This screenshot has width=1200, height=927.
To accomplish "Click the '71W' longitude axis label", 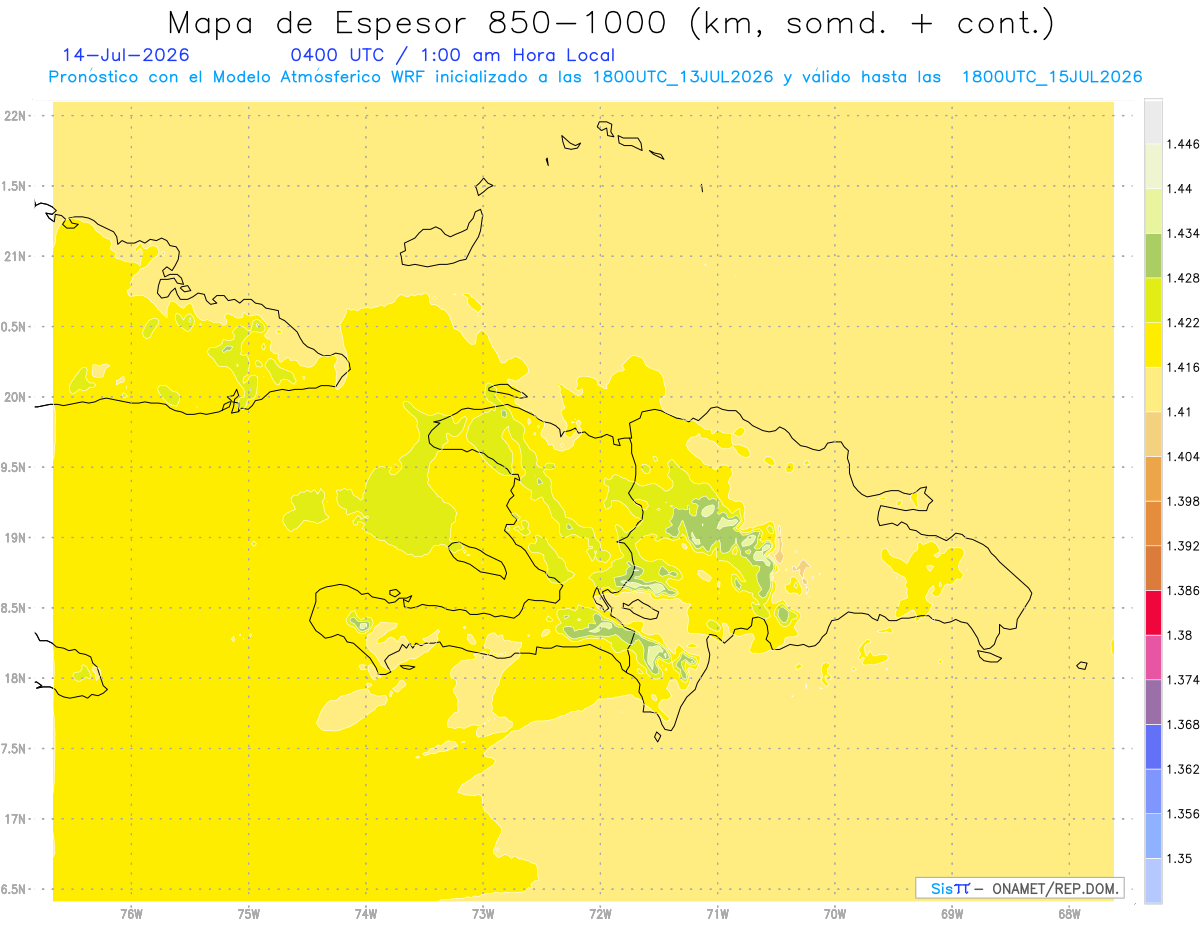I will point(717,915).
